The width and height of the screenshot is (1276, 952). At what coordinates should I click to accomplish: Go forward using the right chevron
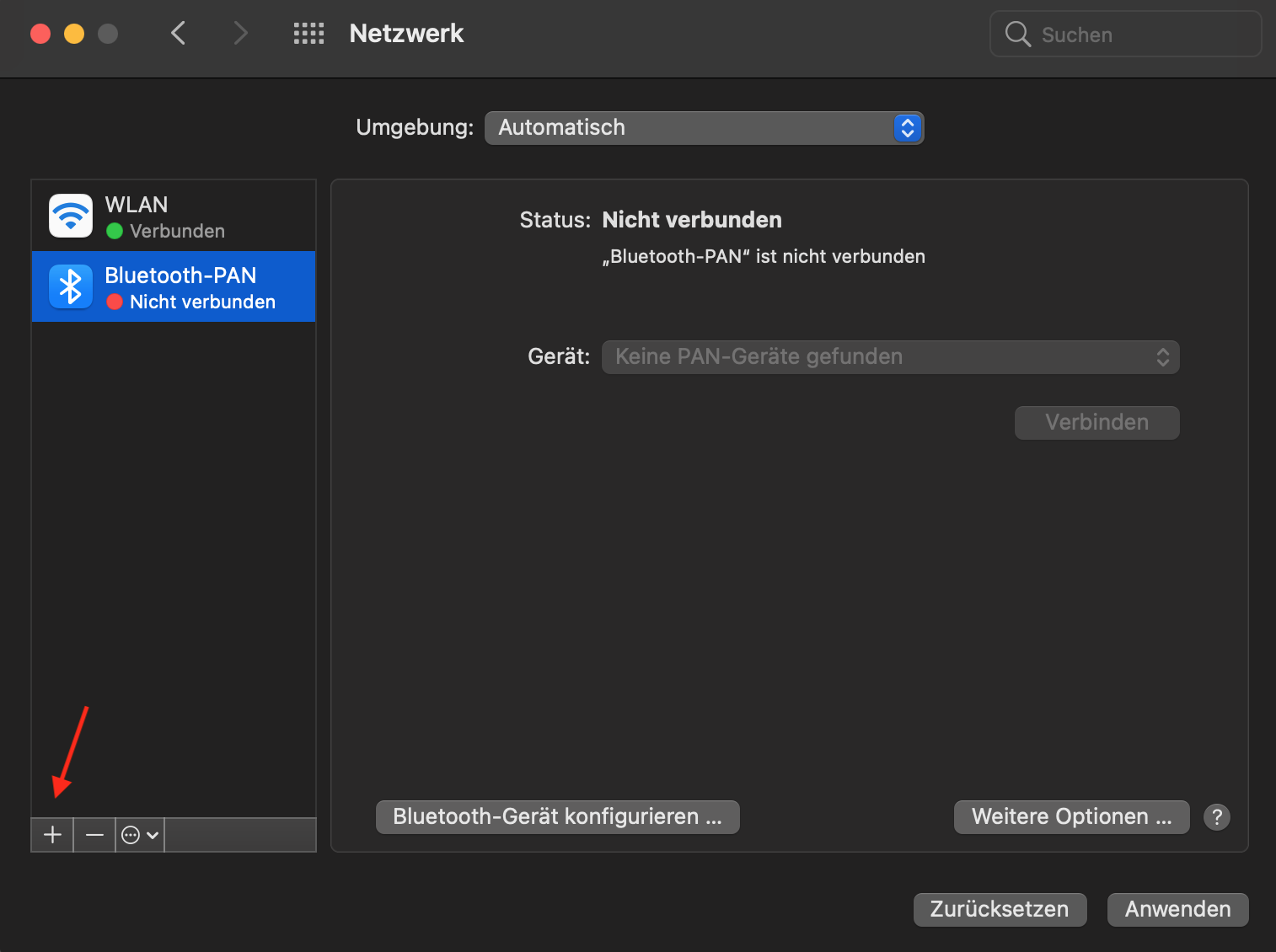(240, 34)
